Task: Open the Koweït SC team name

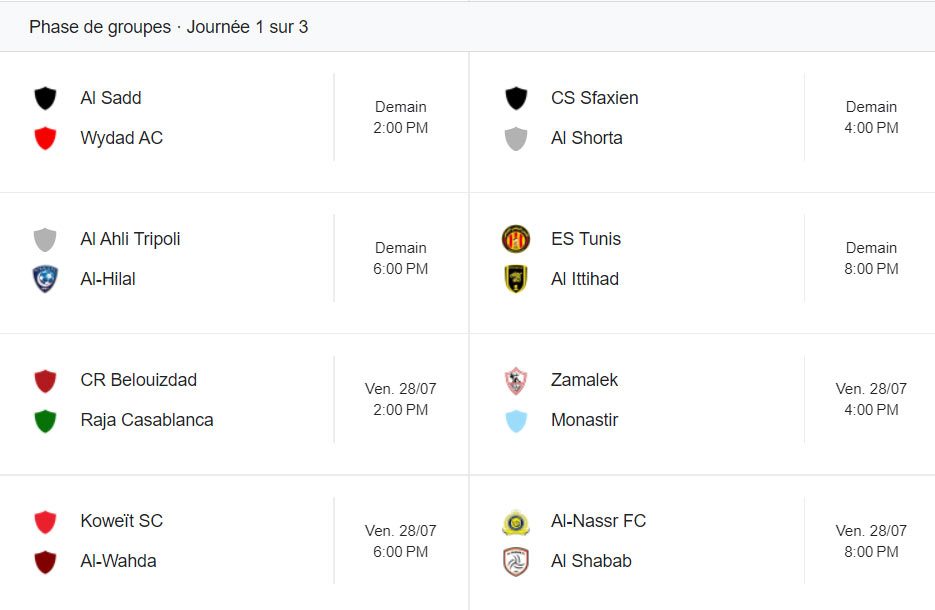Action: (121, 521)
